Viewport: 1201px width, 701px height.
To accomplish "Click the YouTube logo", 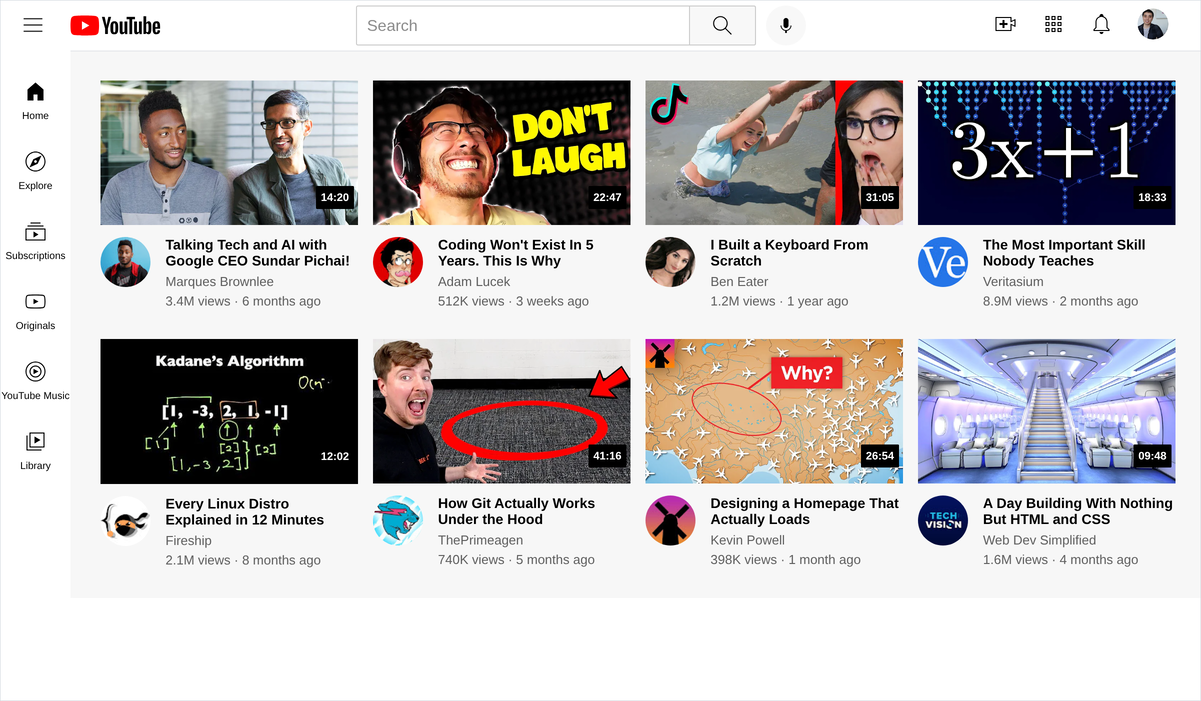I will pos(115,26).
